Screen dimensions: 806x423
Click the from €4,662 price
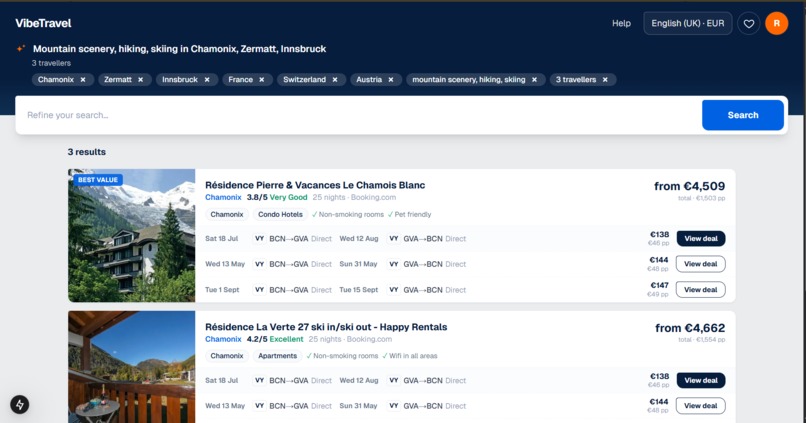690,328
